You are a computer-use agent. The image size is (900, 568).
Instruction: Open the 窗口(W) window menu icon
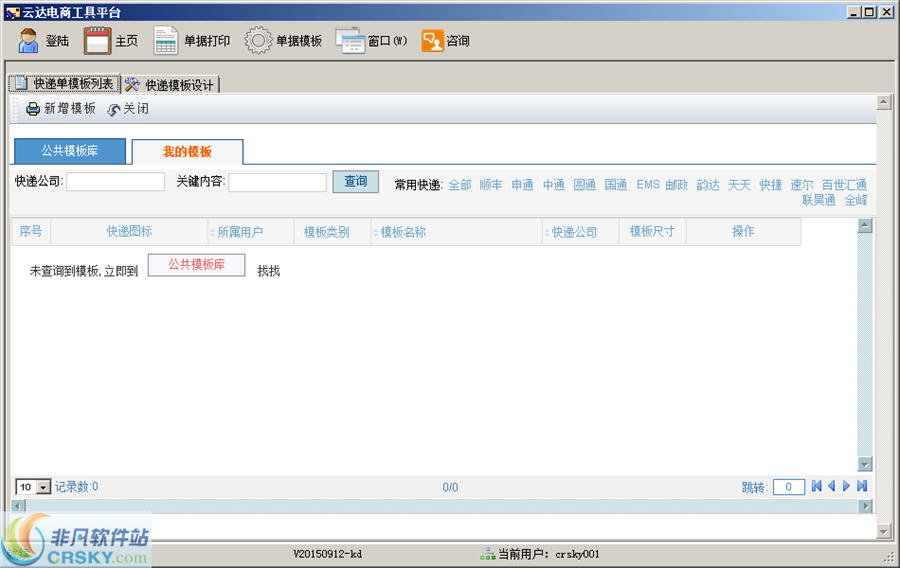pos(350,41)
